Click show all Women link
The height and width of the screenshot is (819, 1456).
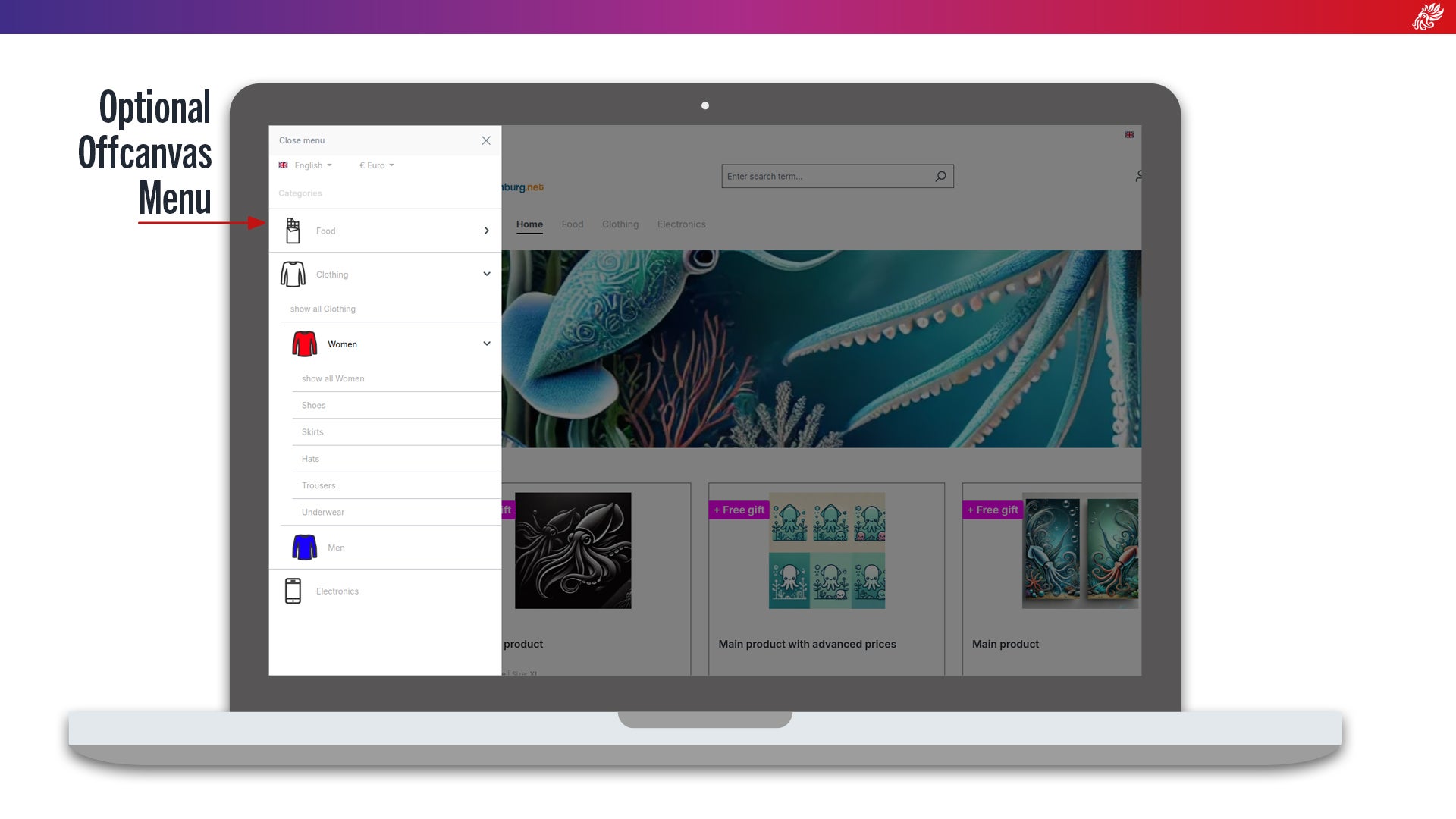coord(332,378)
